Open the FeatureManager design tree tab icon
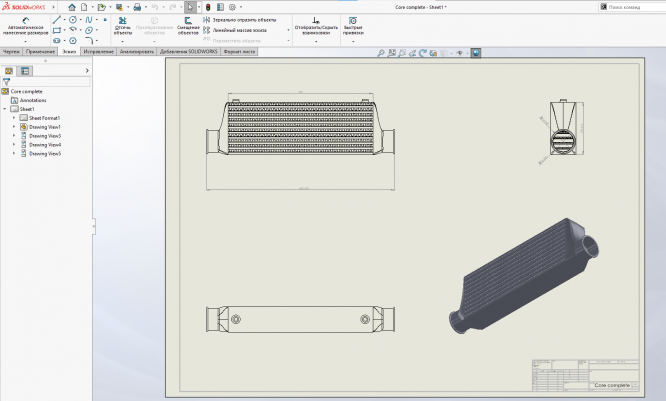This screenshot has height=401, width=666. (9, 71)
